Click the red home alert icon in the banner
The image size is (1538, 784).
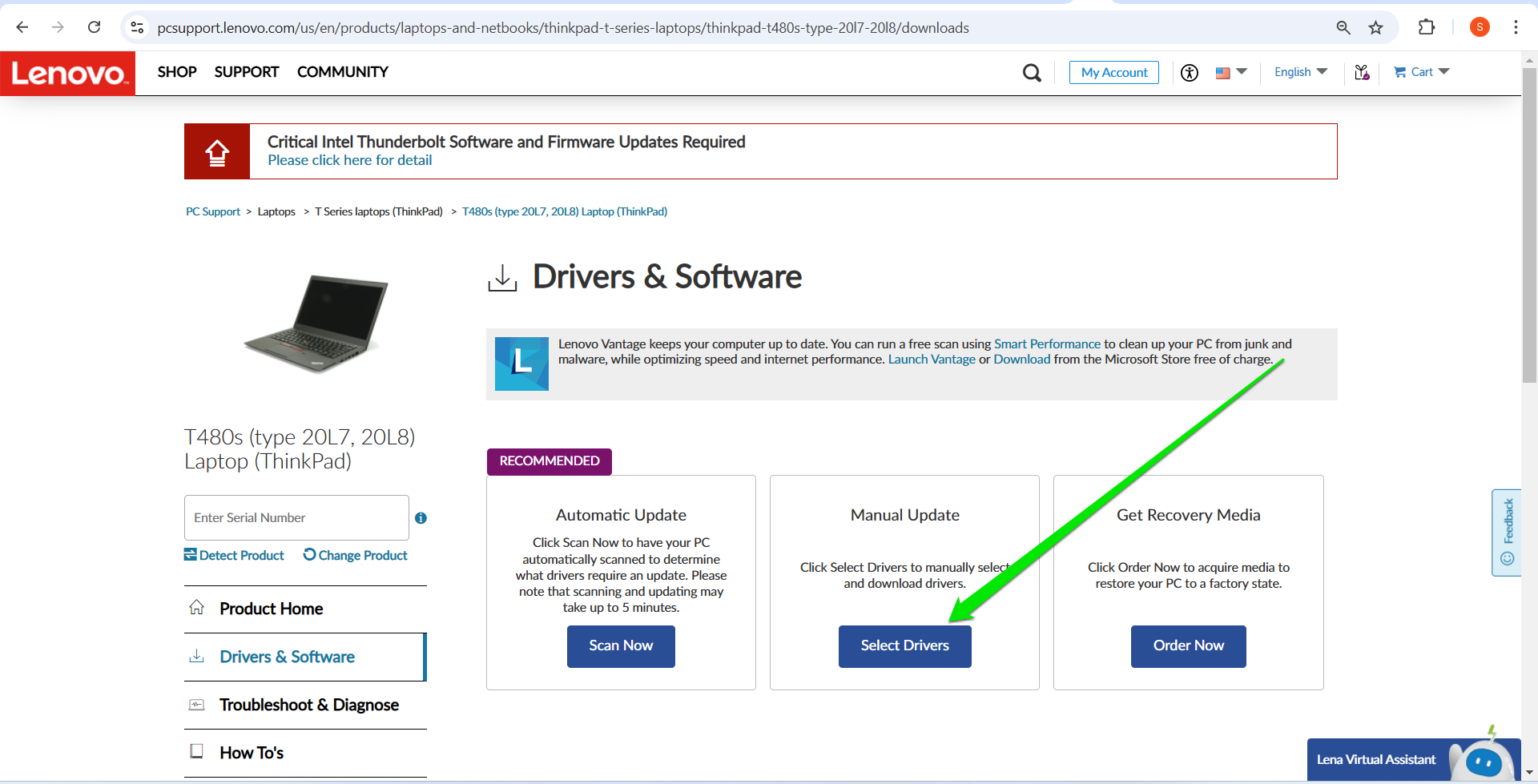[x=217, y=151]
